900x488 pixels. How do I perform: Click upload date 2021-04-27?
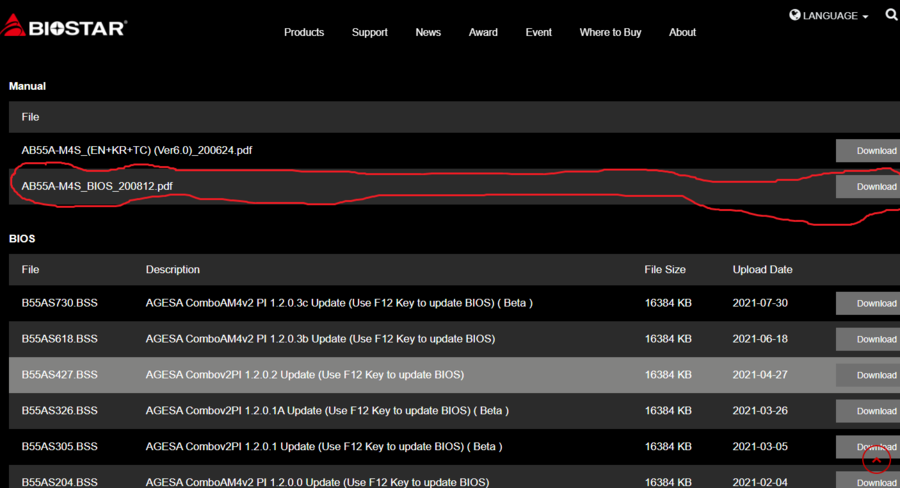coord(760,374)
